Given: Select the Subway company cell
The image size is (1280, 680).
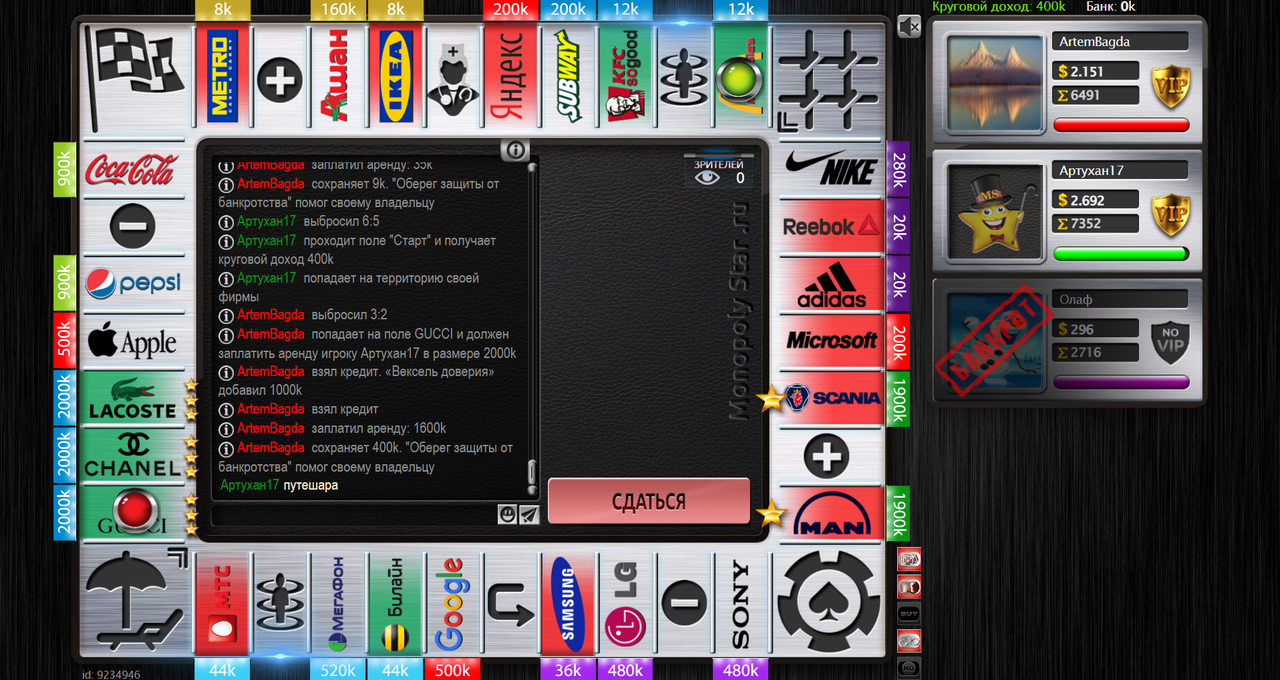Looking at the screenshot, I should click(x=569, y=75).
